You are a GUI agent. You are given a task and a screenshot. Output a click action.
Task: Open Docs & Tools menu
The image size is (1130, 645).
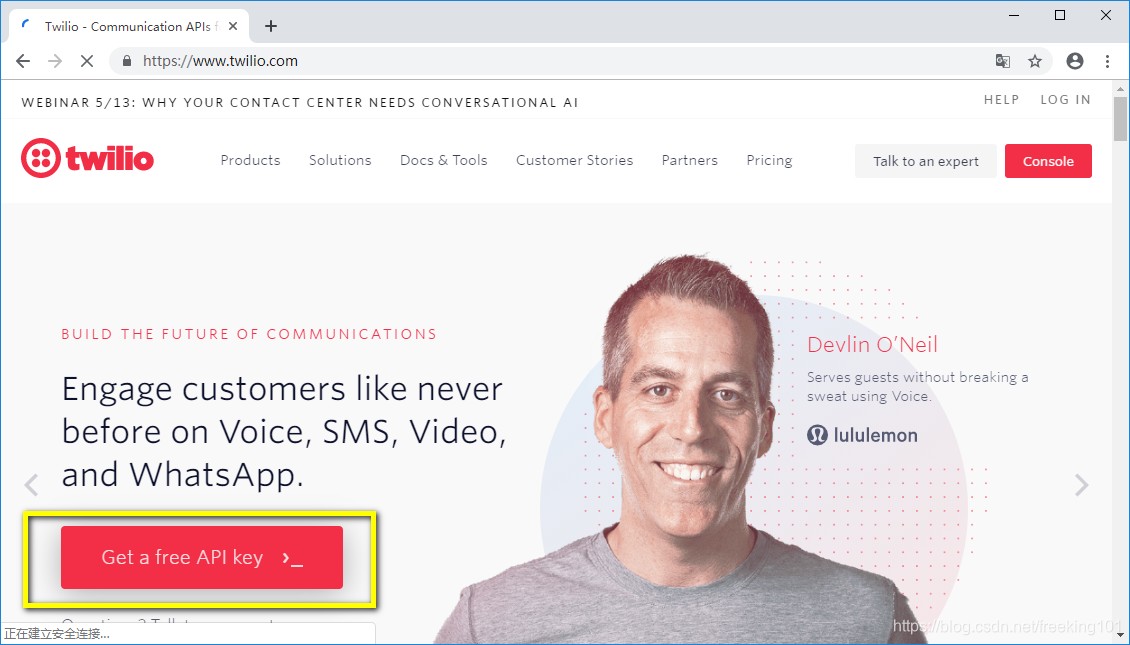tap(444, 160)
